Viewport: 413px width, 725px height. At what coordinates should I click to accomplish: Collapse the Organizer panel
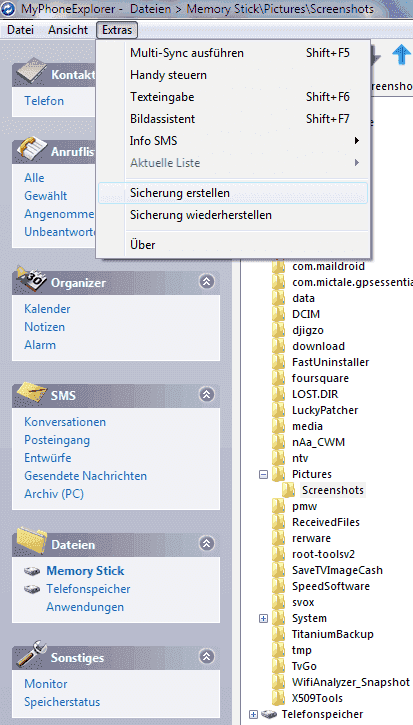click(206, 282)
